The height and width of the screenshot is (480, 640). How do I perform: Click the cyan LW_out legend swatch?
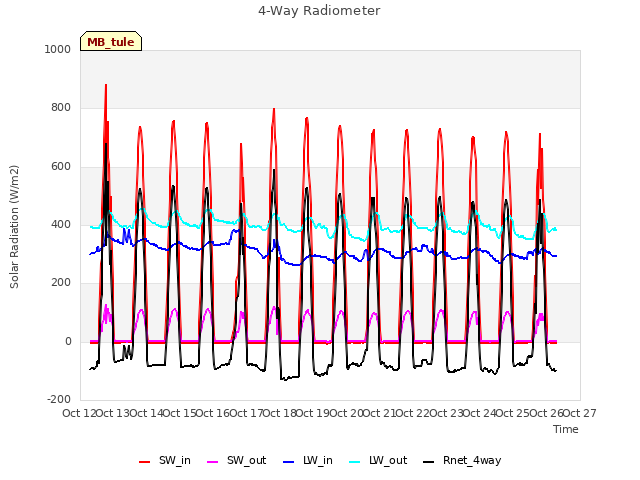click(x=355, y=462)
